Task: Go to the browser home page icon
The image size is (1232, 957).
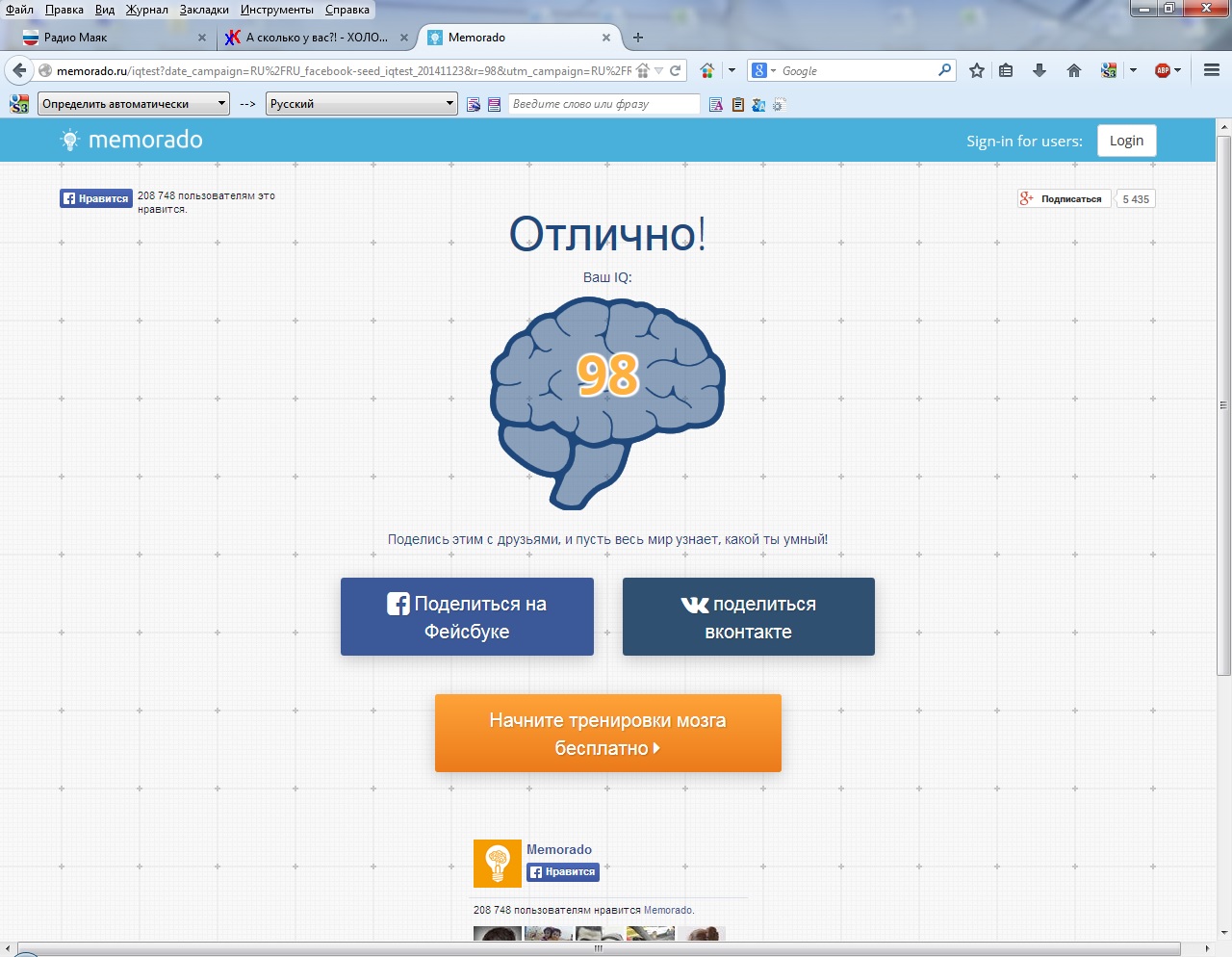Action: [x=1074, y=70]
